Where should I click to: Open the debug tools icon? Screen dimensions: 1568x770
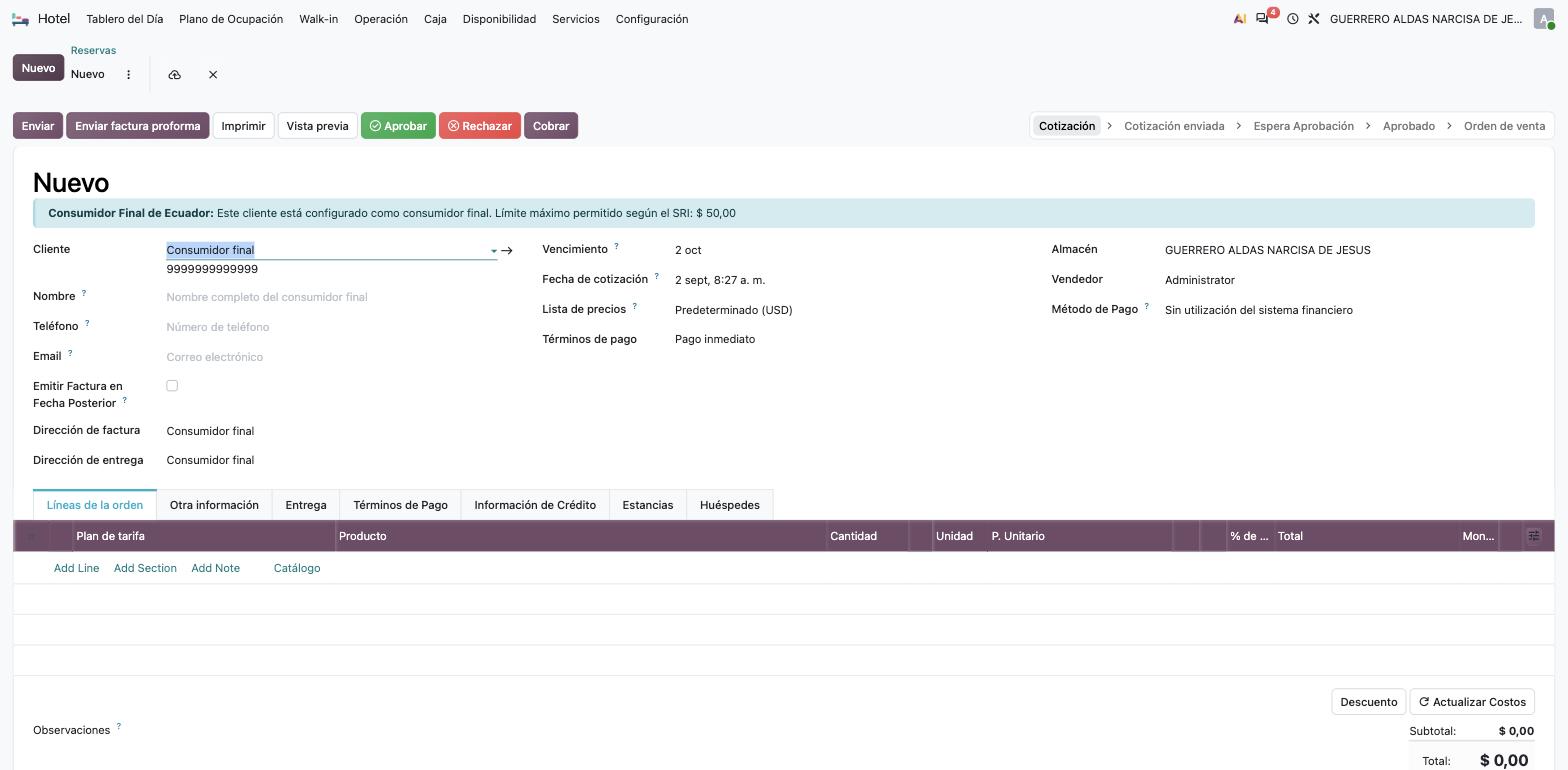1314,19
